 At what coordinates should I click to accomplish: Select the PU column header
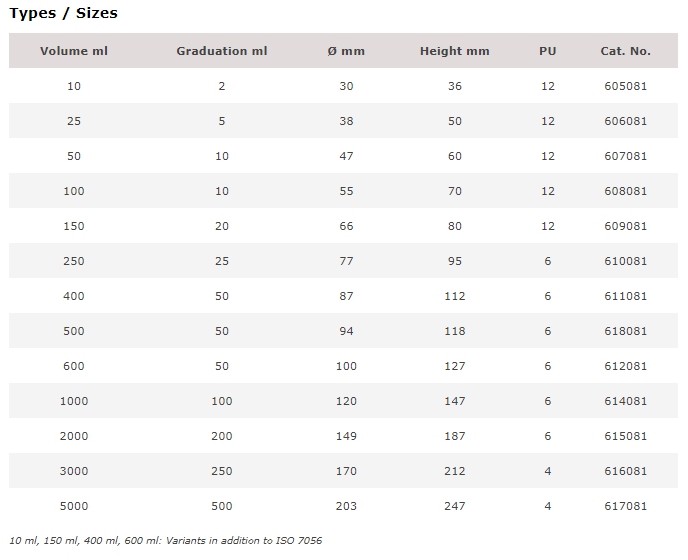(x=548, y=51)
